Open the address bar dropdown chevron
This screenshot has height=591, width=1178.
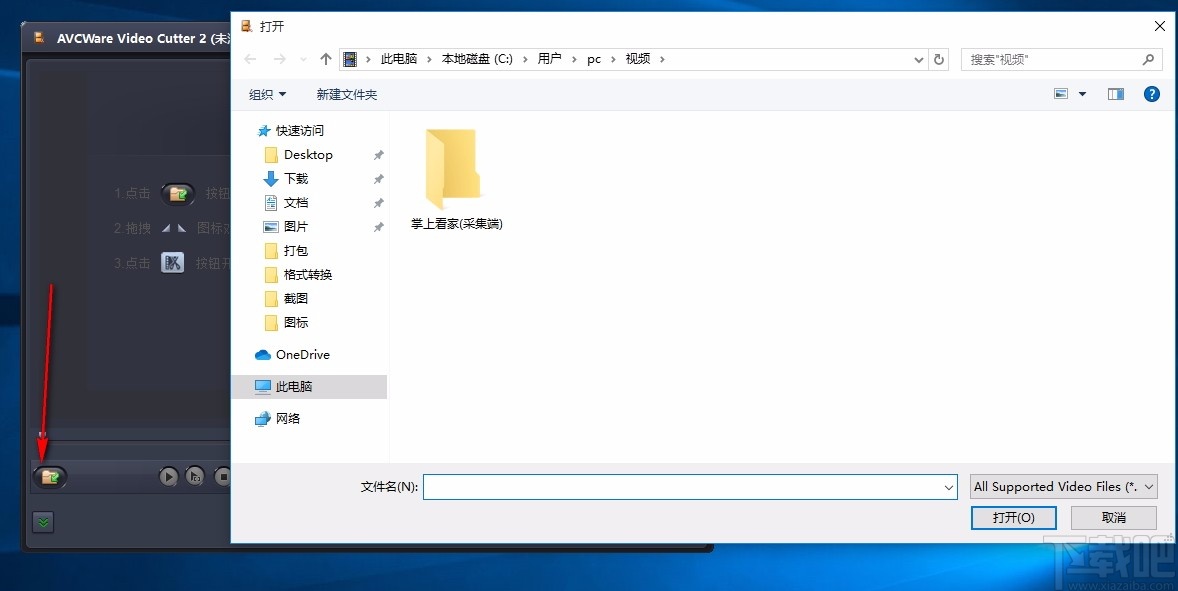pos(918,59)
